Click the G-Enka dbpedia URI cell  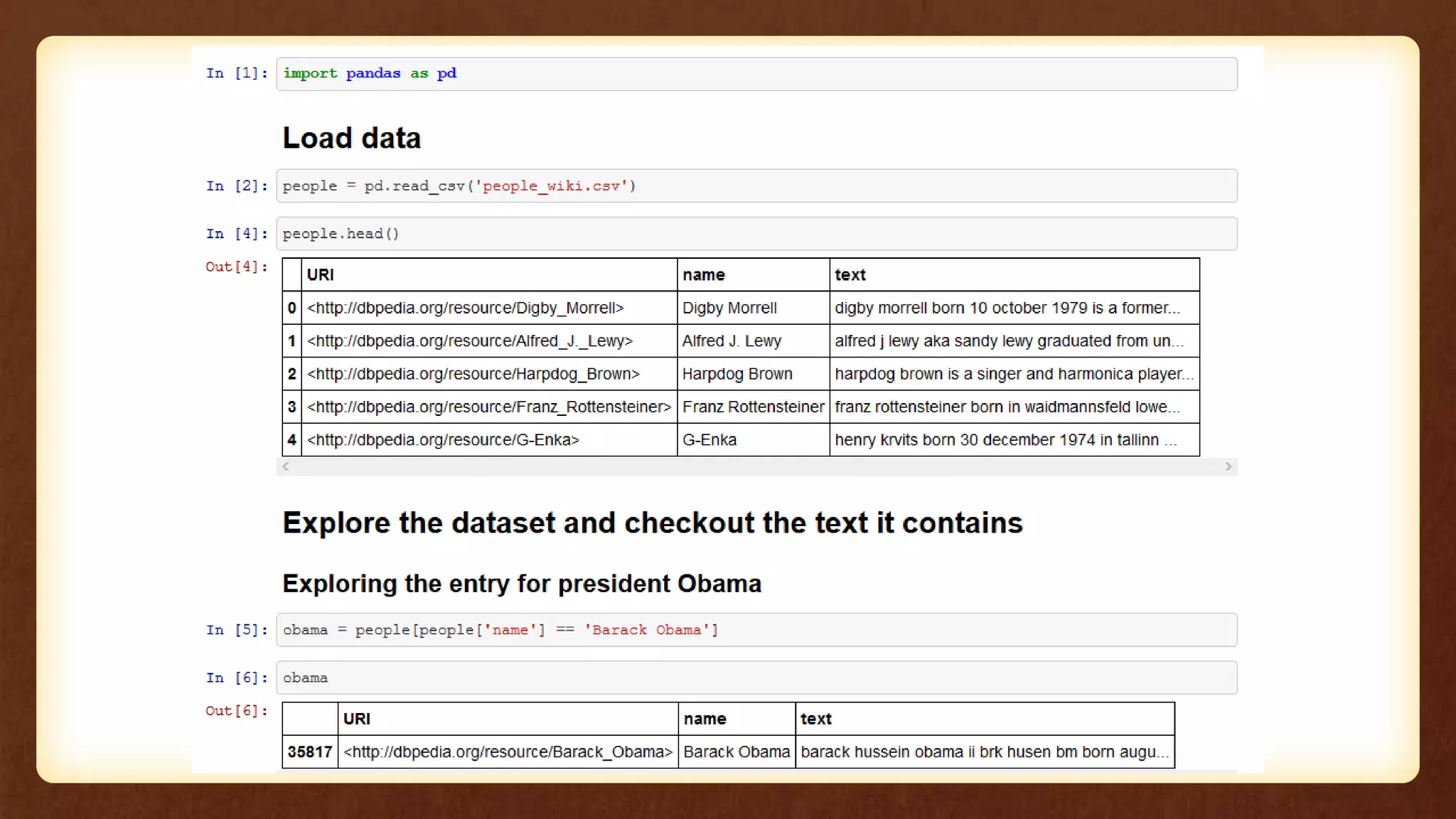click(443, 440)
